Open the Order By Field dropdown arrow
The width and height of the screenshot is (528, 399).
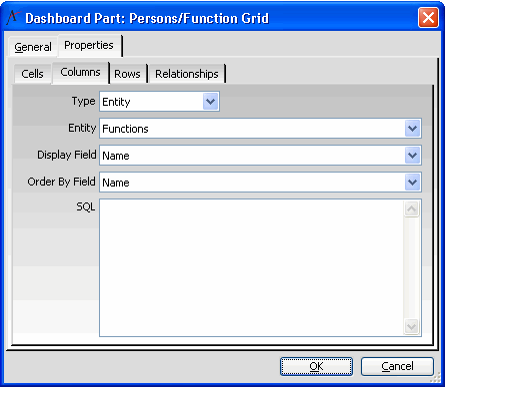coord(412,182)
